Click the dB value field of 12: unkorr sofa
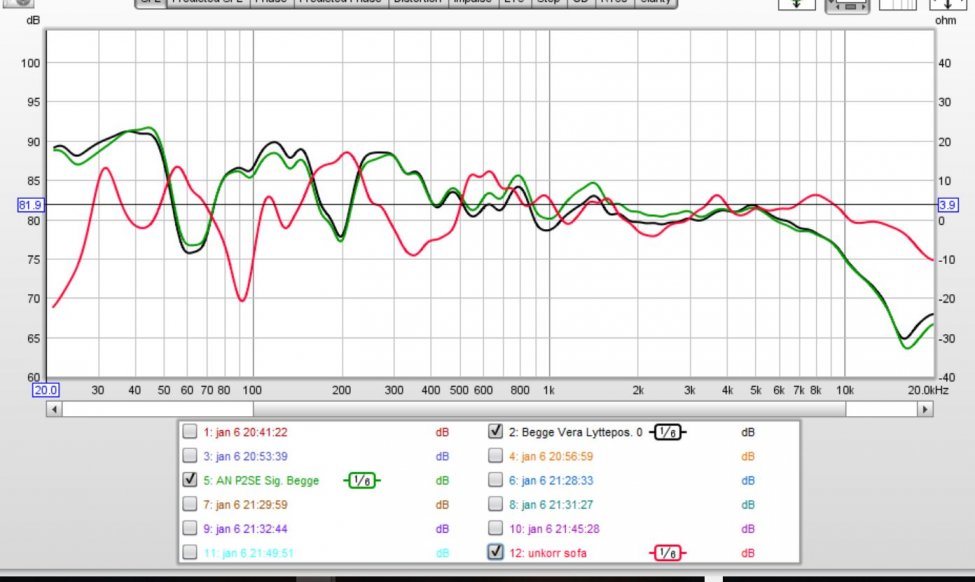This screenshot has height=582, width=975. pos(748,553)
